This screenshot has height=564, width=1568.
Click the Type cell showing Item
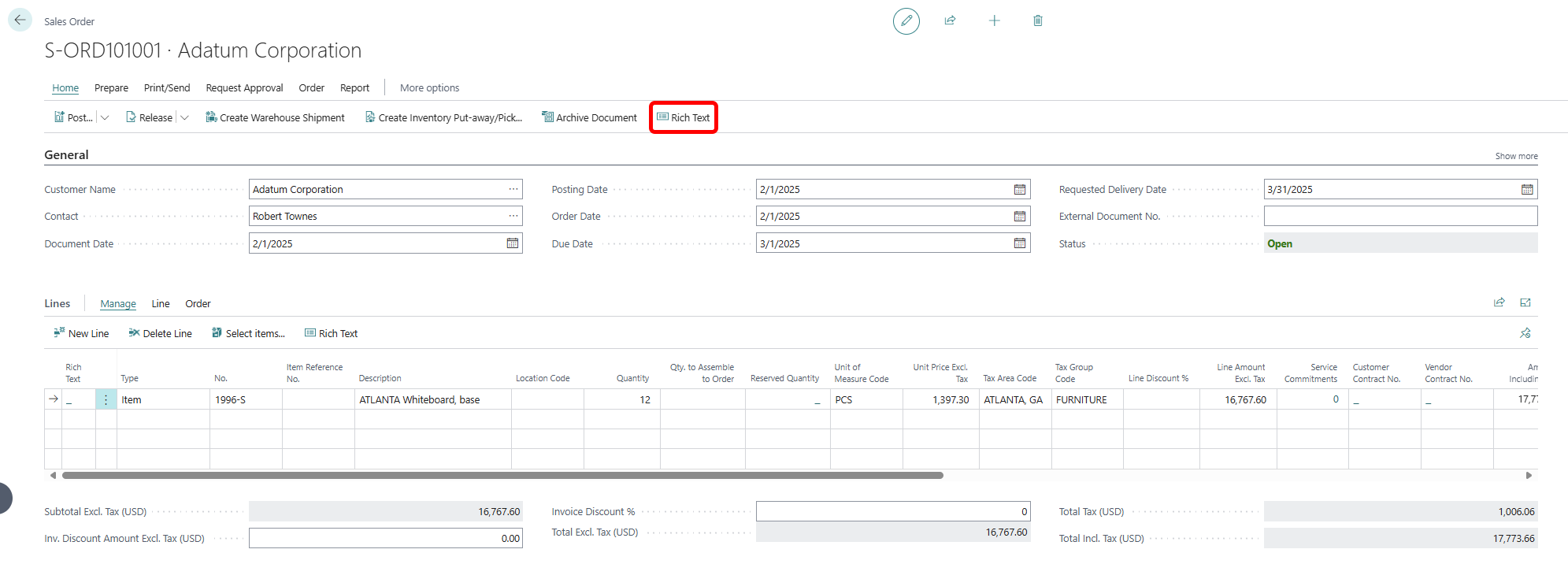click(163, 399)
